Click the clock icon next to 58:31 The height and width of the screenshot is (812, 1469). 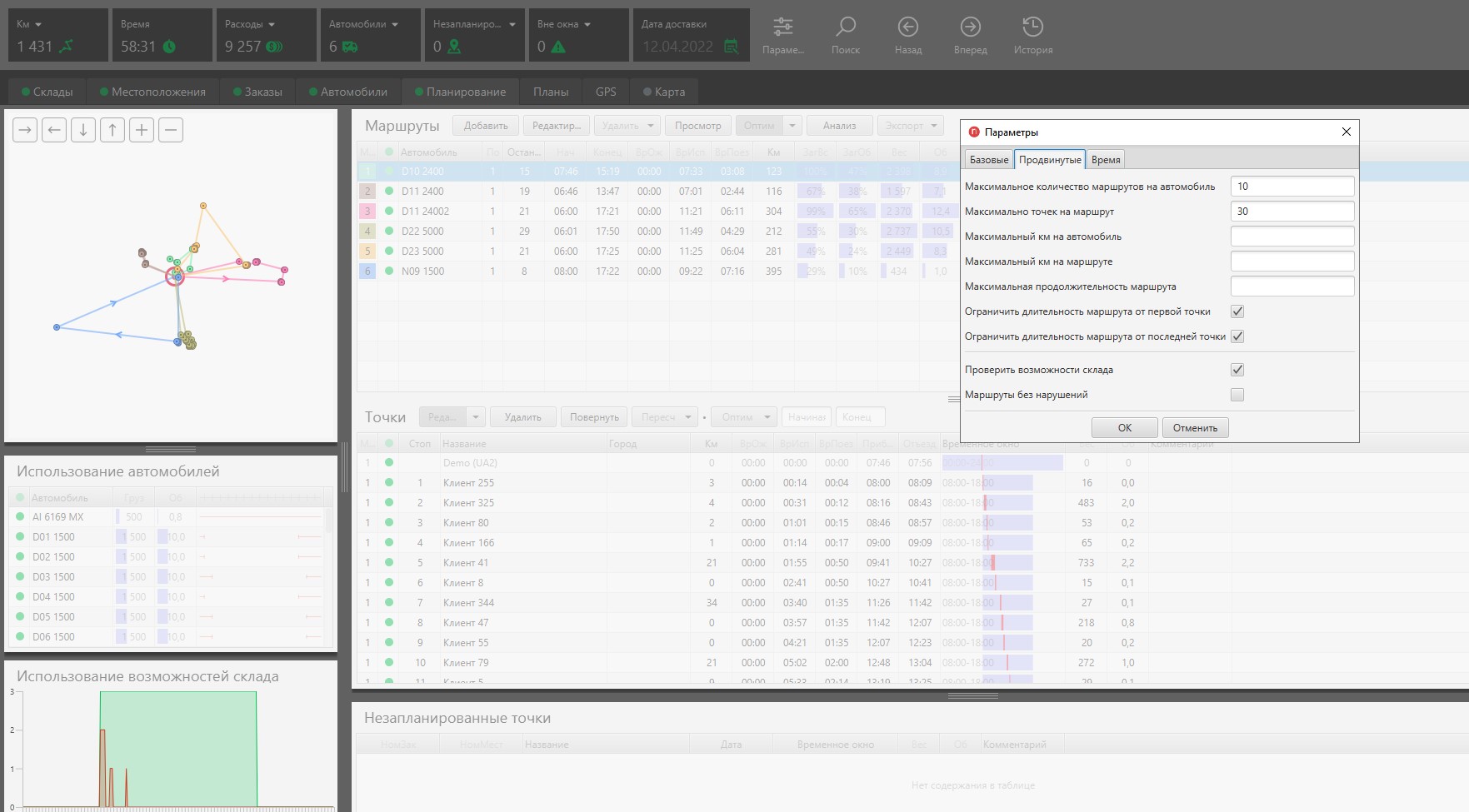(x=169, y=47)
